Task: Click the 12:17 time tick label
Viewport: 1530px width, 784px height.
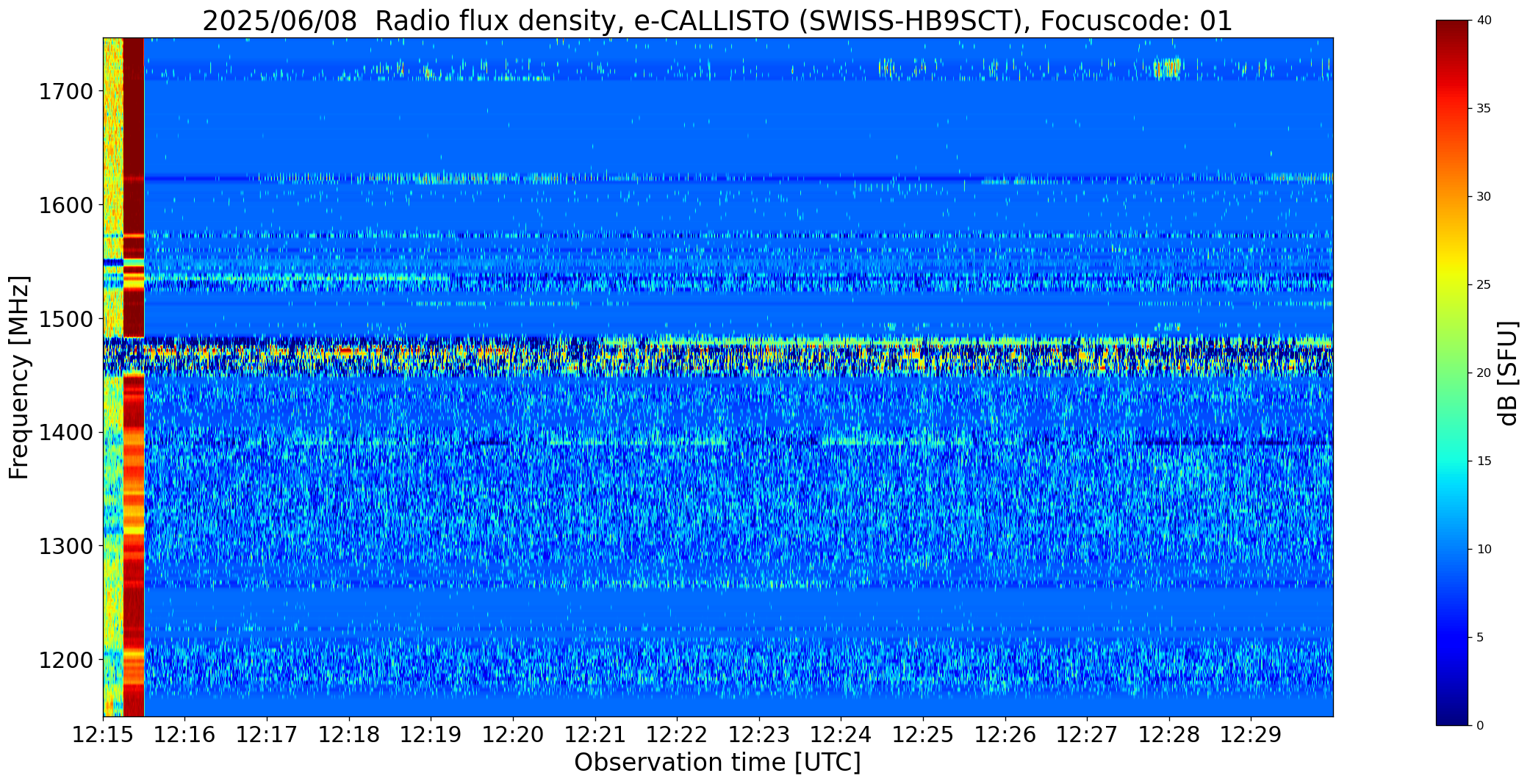Action: (x=267, y=735)
